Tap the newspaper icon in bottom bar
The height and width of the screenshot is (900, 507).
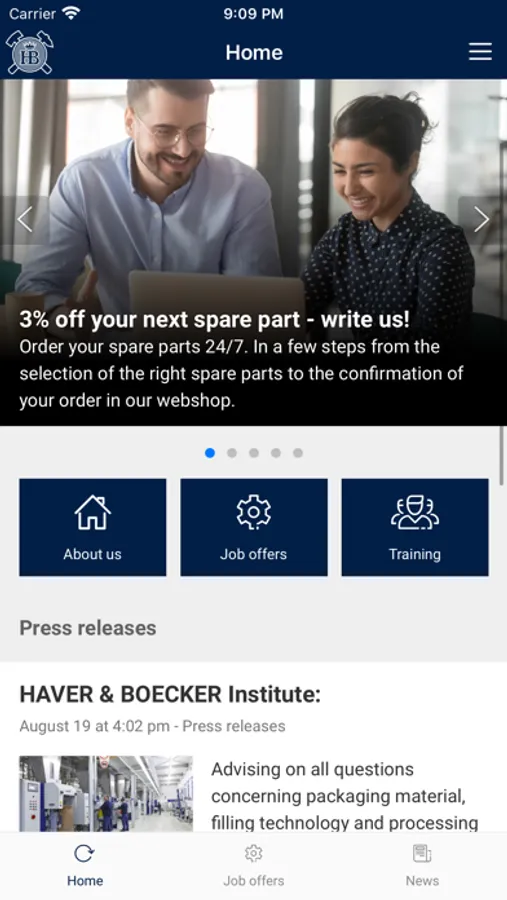422,854
